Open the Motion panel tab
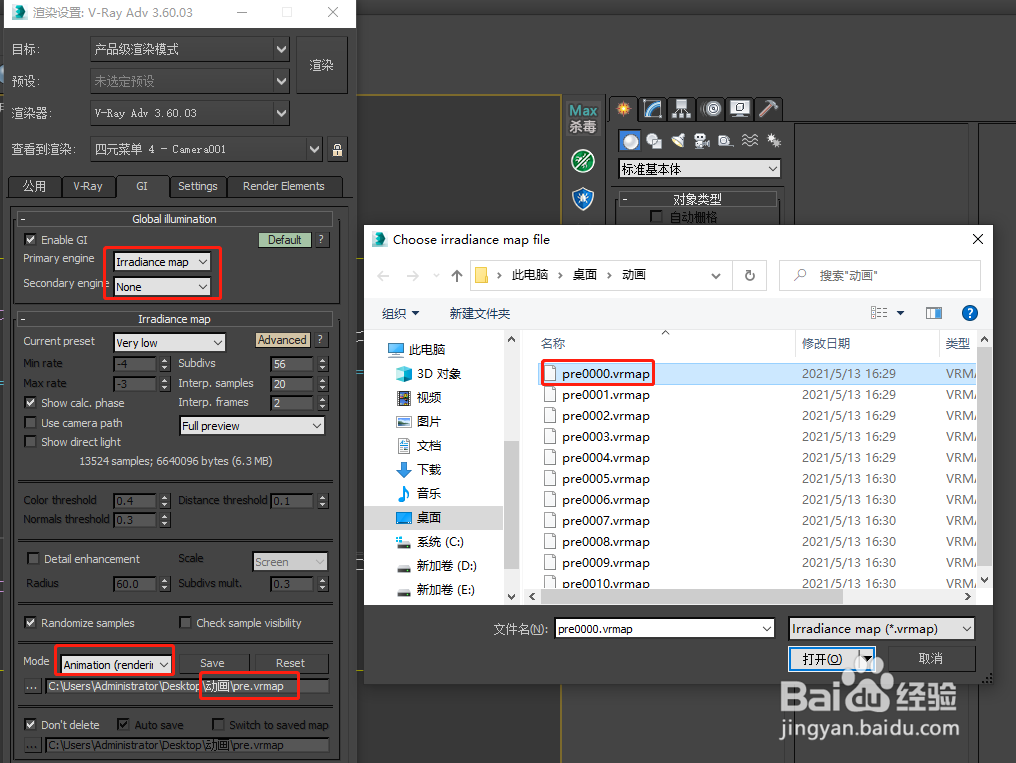Viewport: 1016px width, 763px height. (711, 109)
